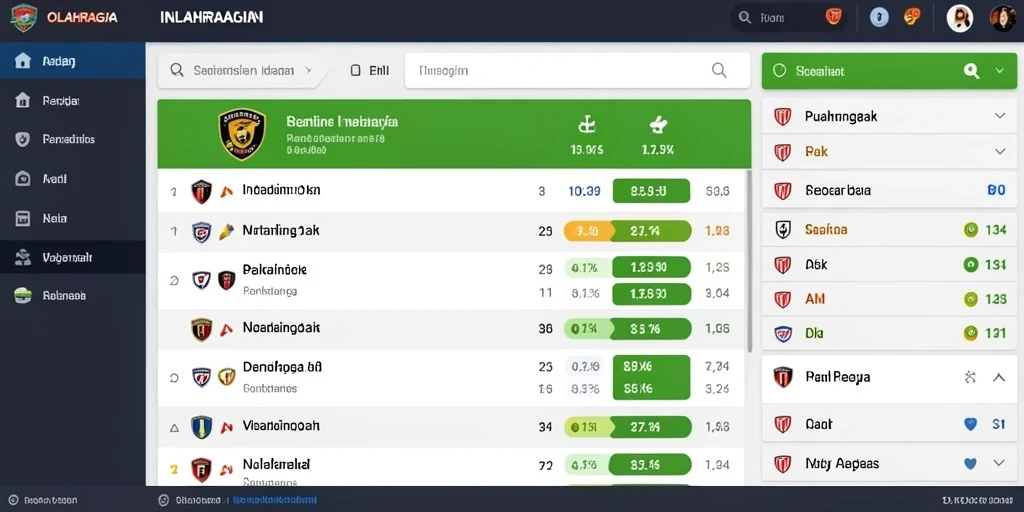This screenshot has width=1024, height=512.
Task: Click the star icon on Panl Peoya
Action: [x=970, y=377]
